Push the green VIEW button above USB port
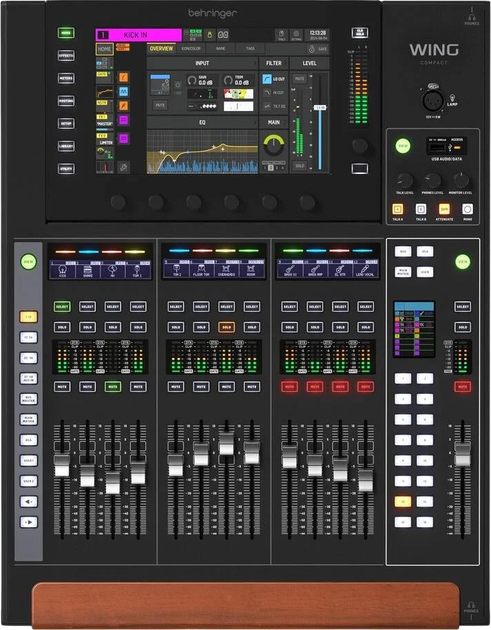Screen dimensions: 491x630 403,146
